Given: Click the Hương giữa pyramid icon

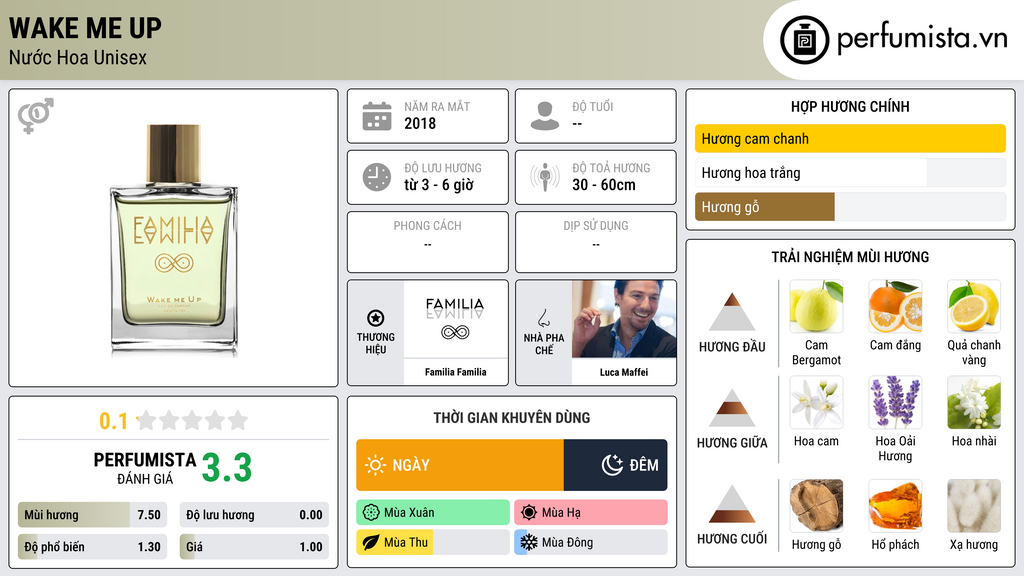Looking at the screenshot, I should (732, 408).
